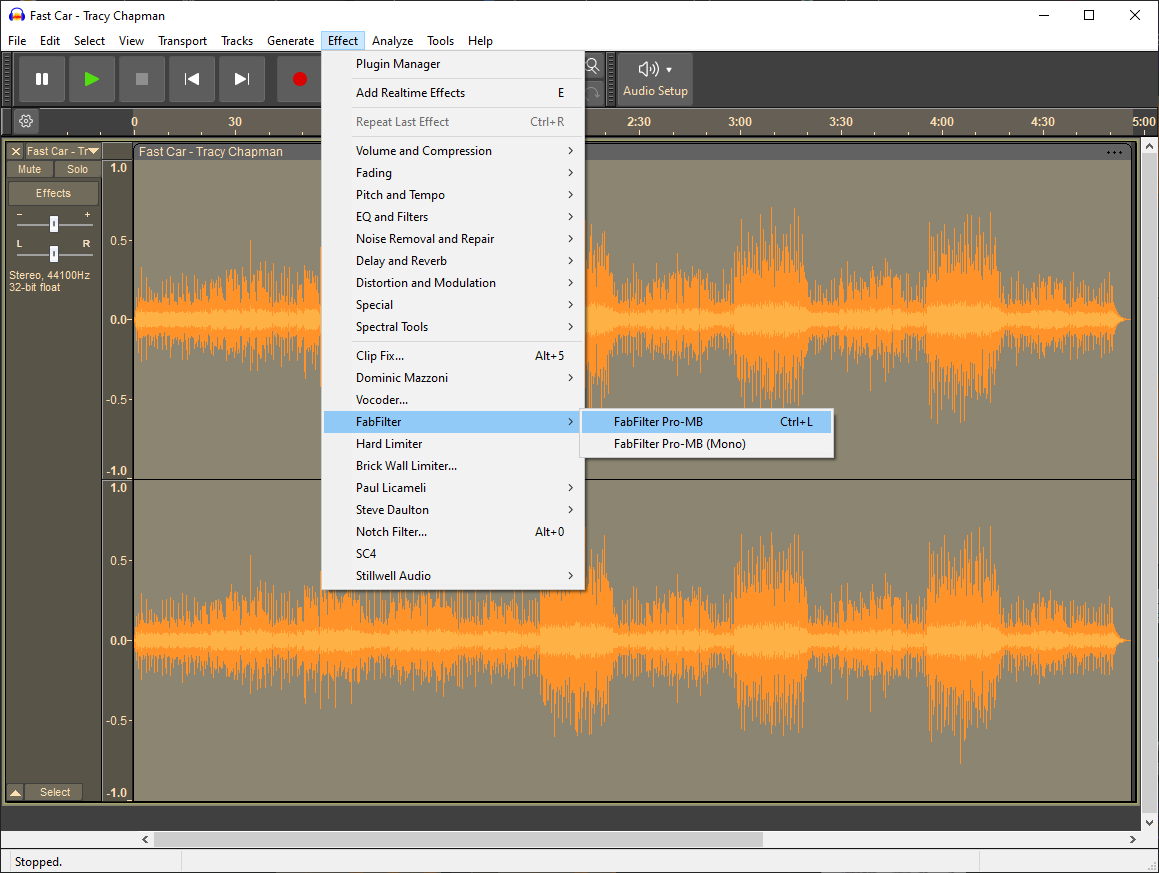Open the Transport menu
Screen dimensions: 1159x873
183,41
